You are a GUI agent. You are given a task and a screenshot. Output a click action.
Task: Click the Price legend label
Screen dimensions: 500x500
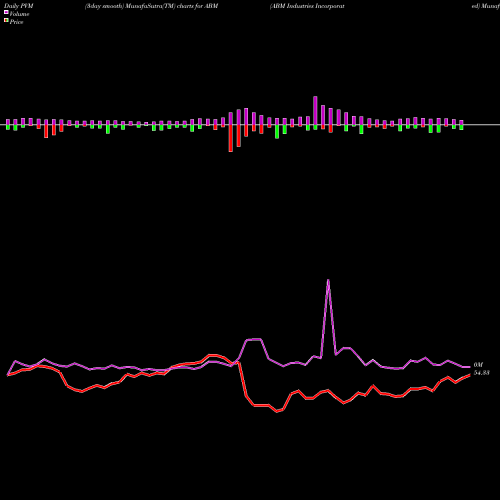16,22
